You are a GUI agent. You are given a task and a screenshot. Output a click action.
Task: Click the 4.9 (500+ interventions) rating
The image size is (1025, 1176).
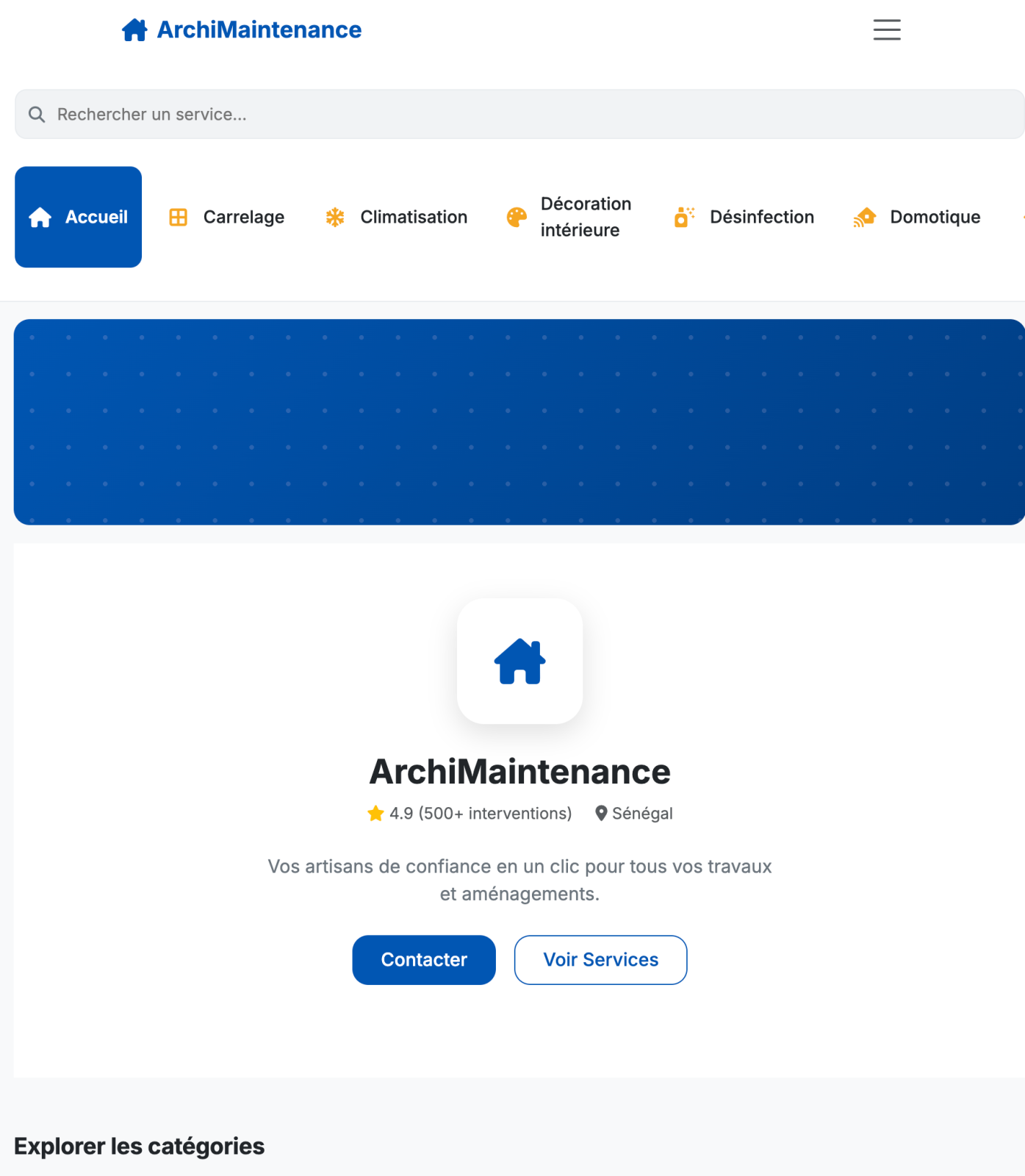[481, 814]
